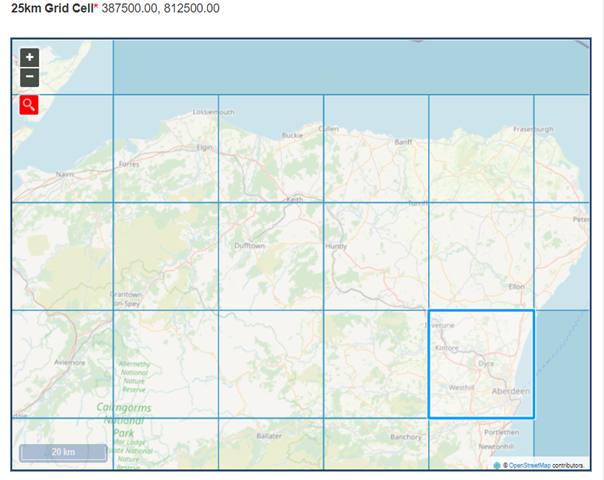Viewport: 604px width, 480px height.
Task: Zoom in on the map
Action: 29,58
